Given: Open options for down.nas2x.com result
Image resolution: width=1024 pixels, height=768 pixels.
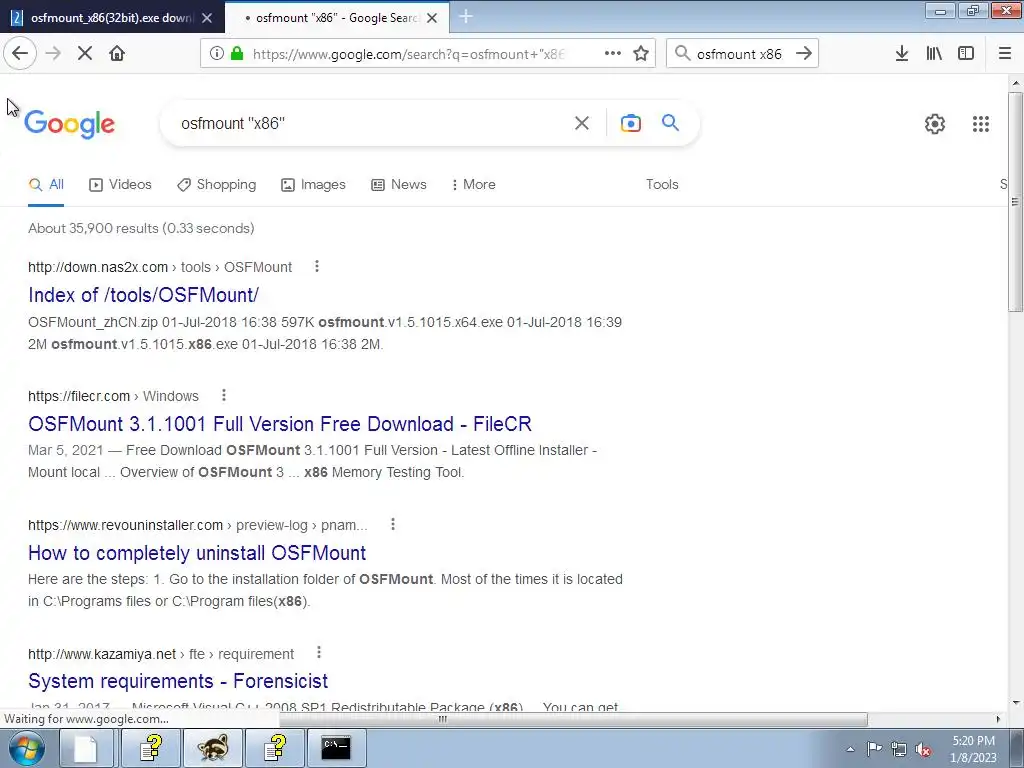Looking at the screenshot, I should coord(317,266).
